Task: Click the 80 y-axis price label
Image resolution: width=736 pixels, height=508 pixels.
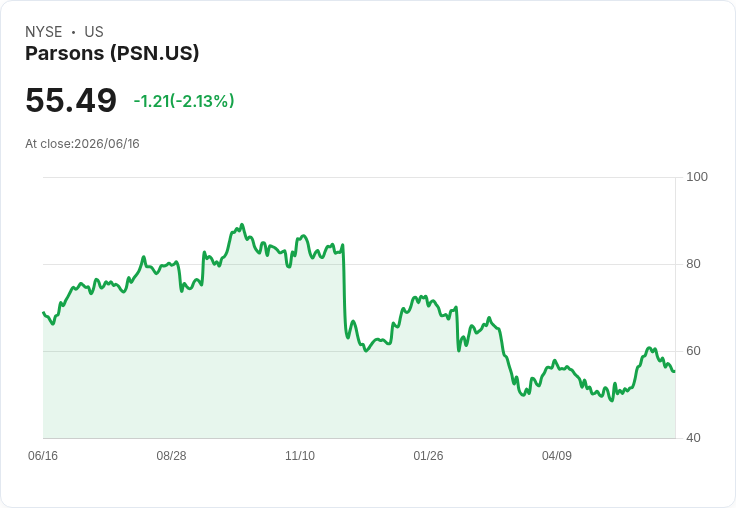Action: tap(693, 264)
